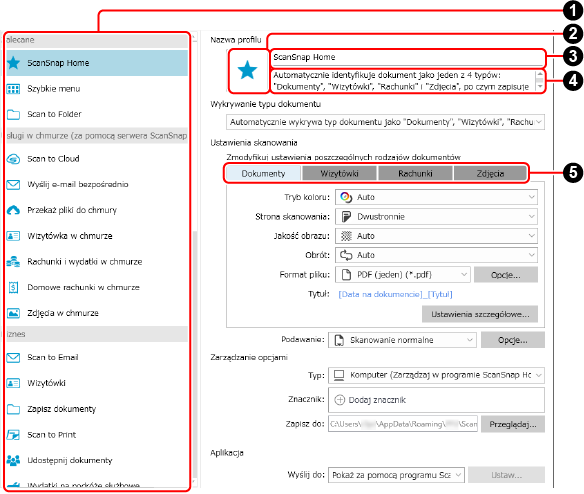Screen dimensions: 584x494
Task: Open the Data na dokumencie title link
Action: pyautogui.click(x=380, y=294)
